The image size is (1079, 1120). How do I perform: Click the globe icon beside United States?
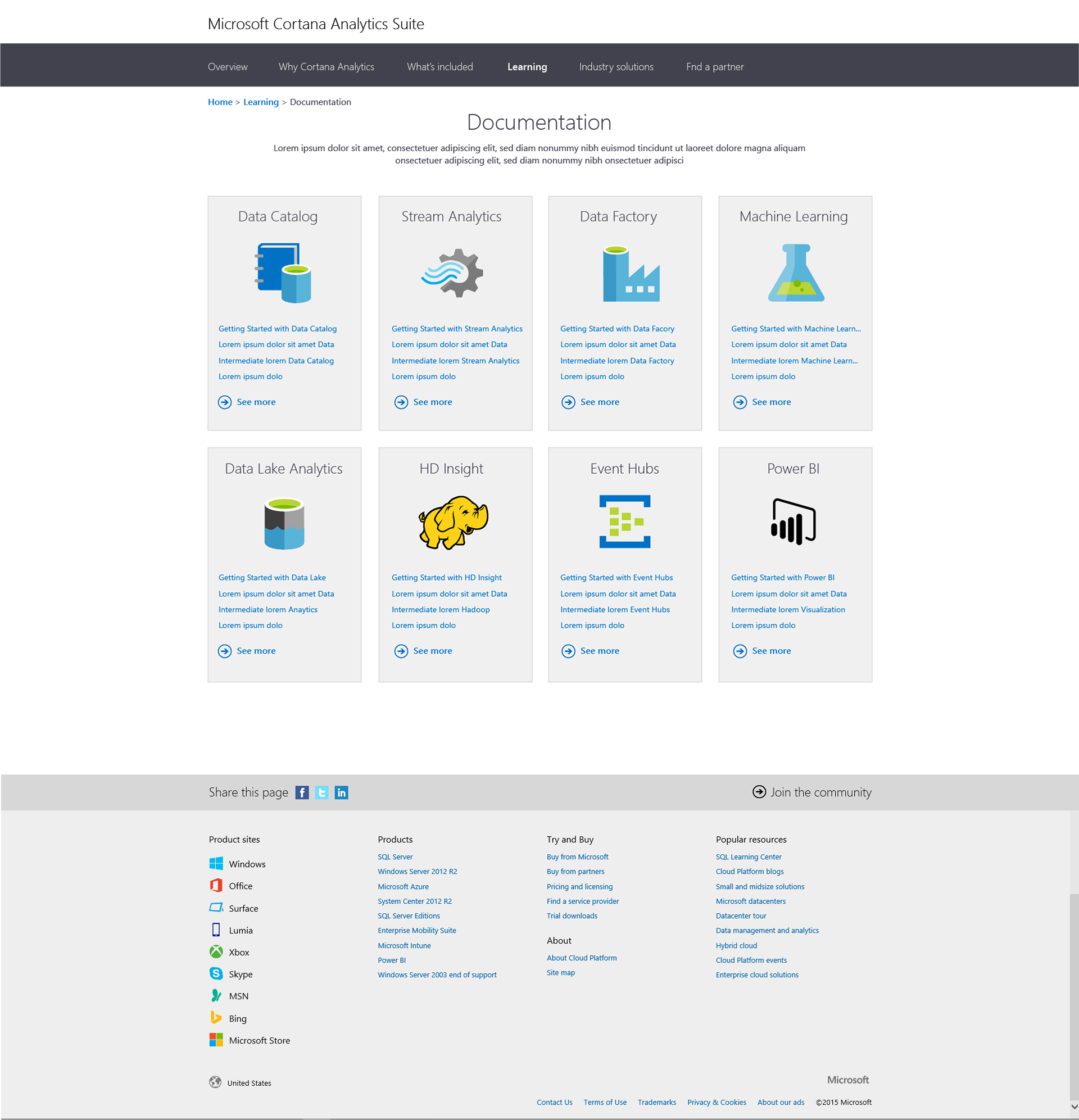(215, 1082)
